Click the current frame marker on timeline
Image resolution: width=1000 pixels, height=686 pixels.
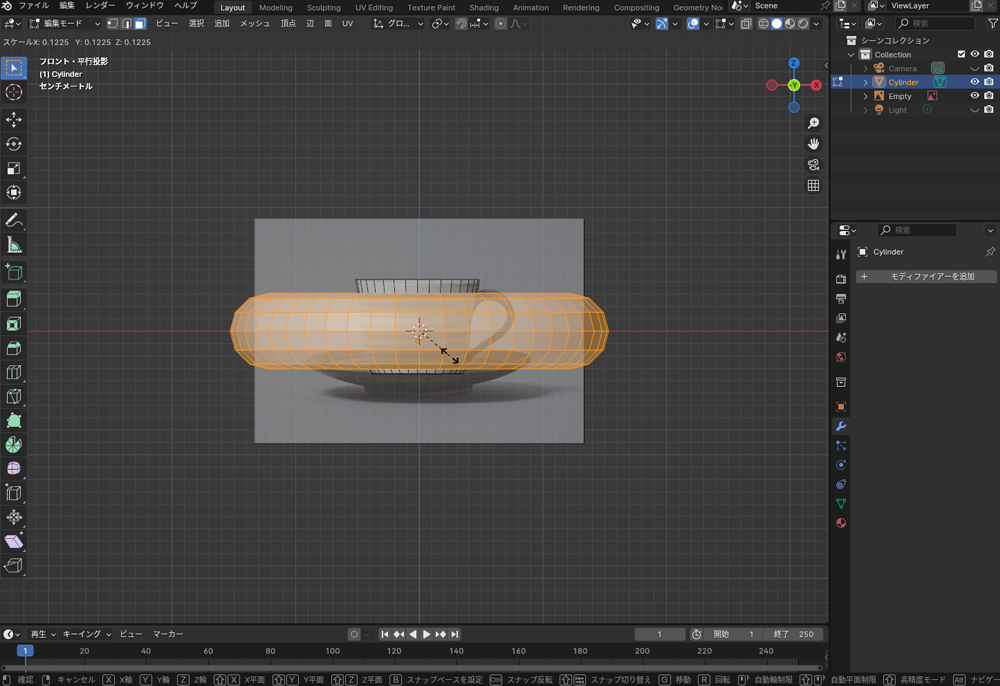click(x=25, y=651)
